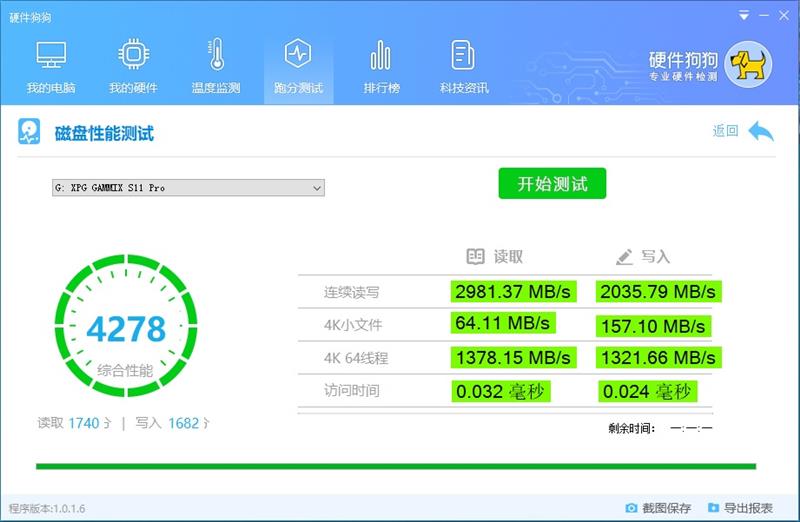Image resolution: width=800 pixels, height=522 pixels.
Task: Open the title bar dropdown menu triangle
Action: [744, 16]
